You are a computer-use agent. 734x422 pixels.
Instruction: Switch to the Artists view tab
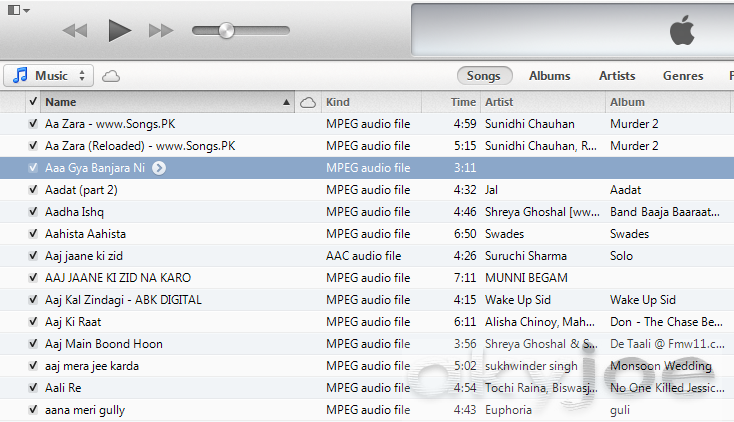[617, 75]
